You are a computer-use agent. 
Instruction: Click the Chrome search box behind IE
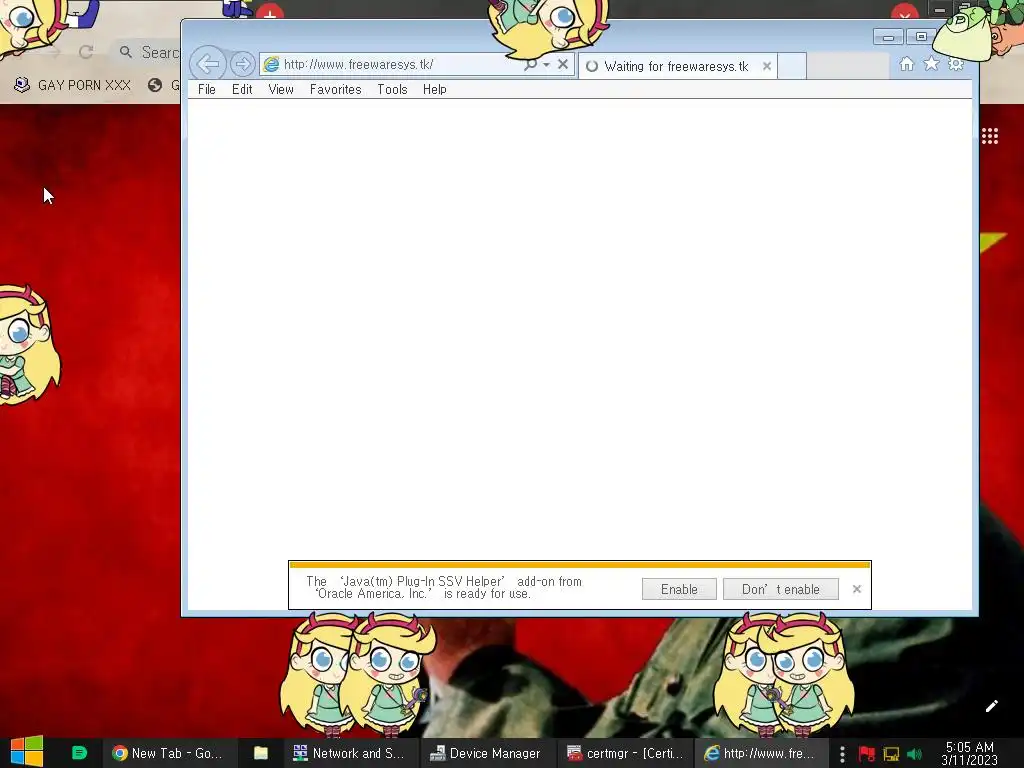click(x=147, y=52)
